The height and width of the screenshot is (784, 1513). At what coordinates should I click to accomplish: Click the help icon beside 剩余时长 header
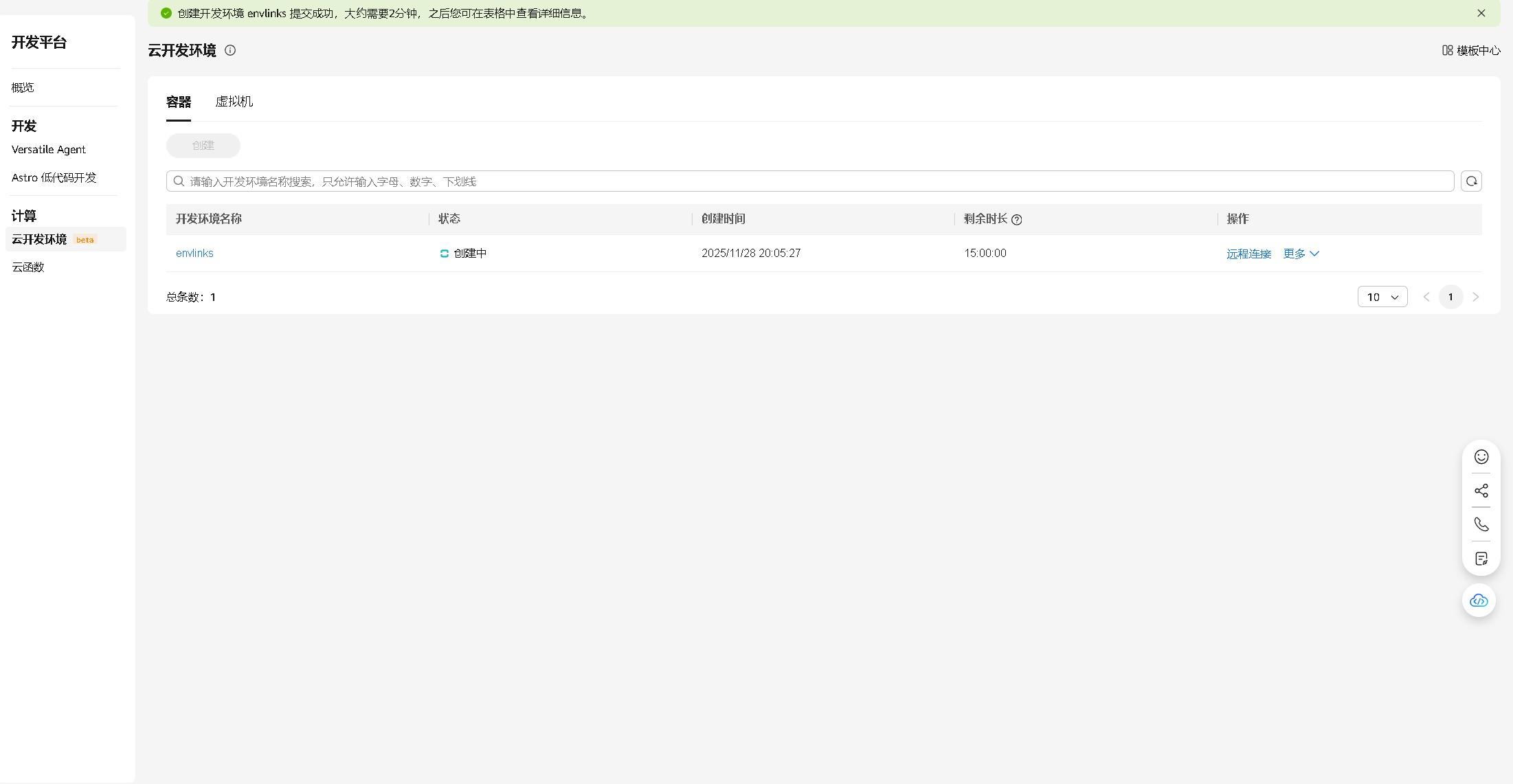tap(1017, 220)
